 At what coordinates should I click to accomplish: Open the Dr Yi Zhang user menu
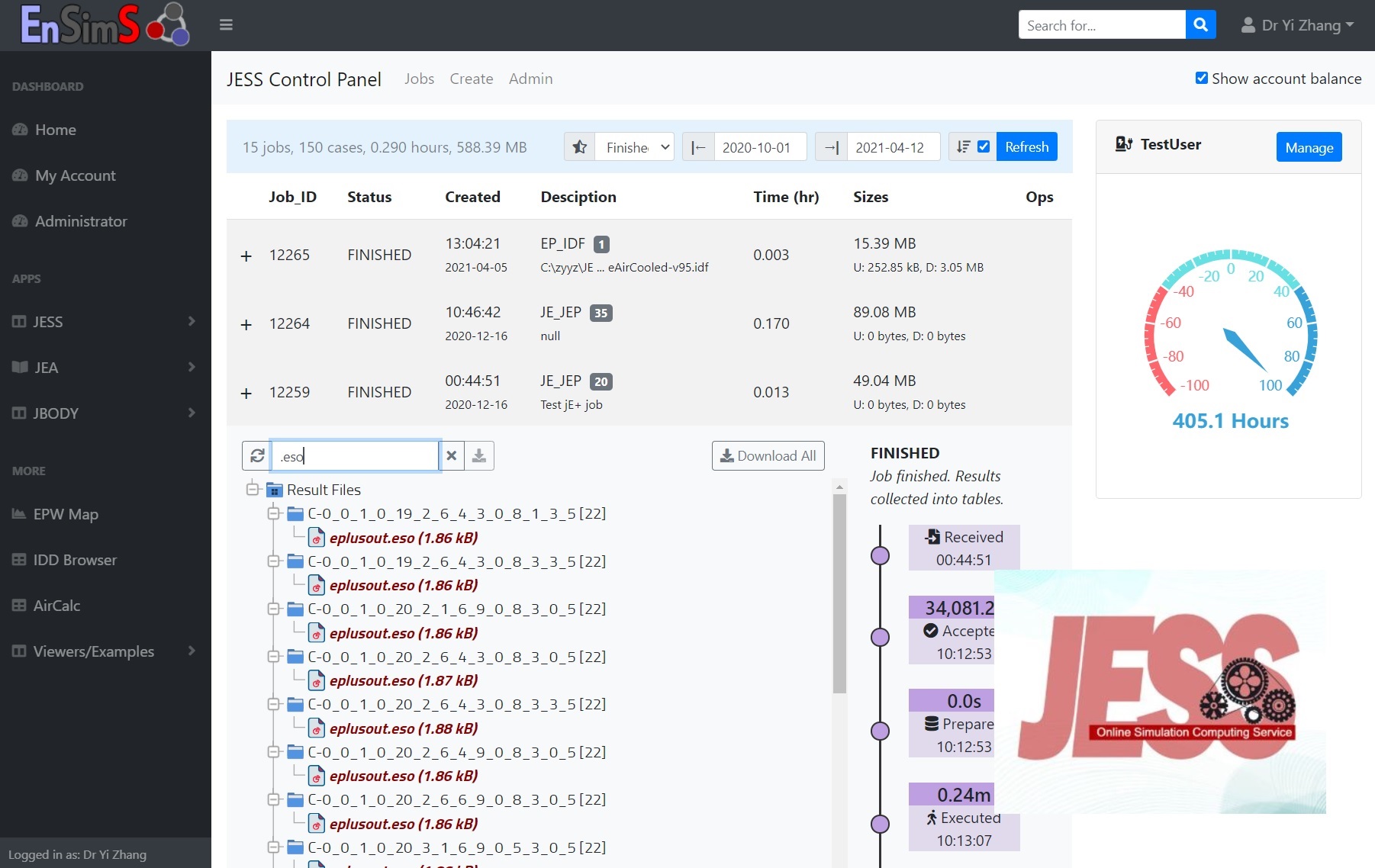pos(1297,25)
